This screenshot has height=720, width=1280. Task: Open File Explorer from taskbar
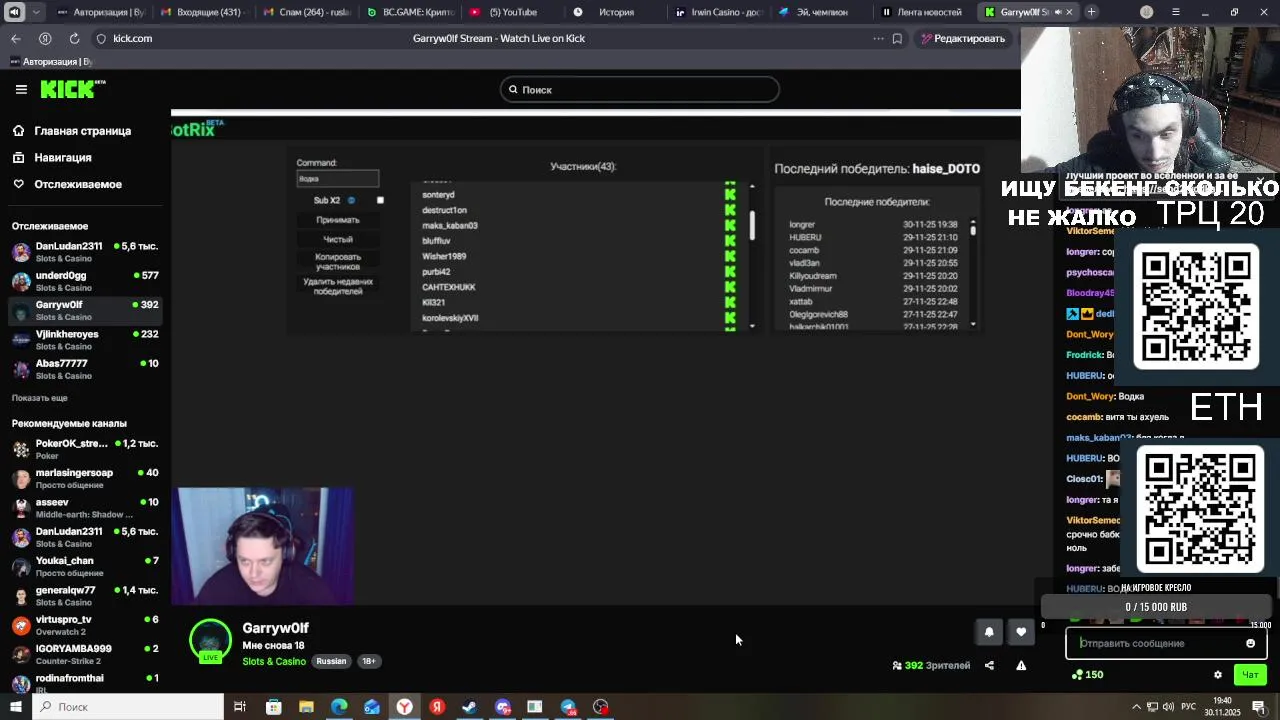(306, 707)
